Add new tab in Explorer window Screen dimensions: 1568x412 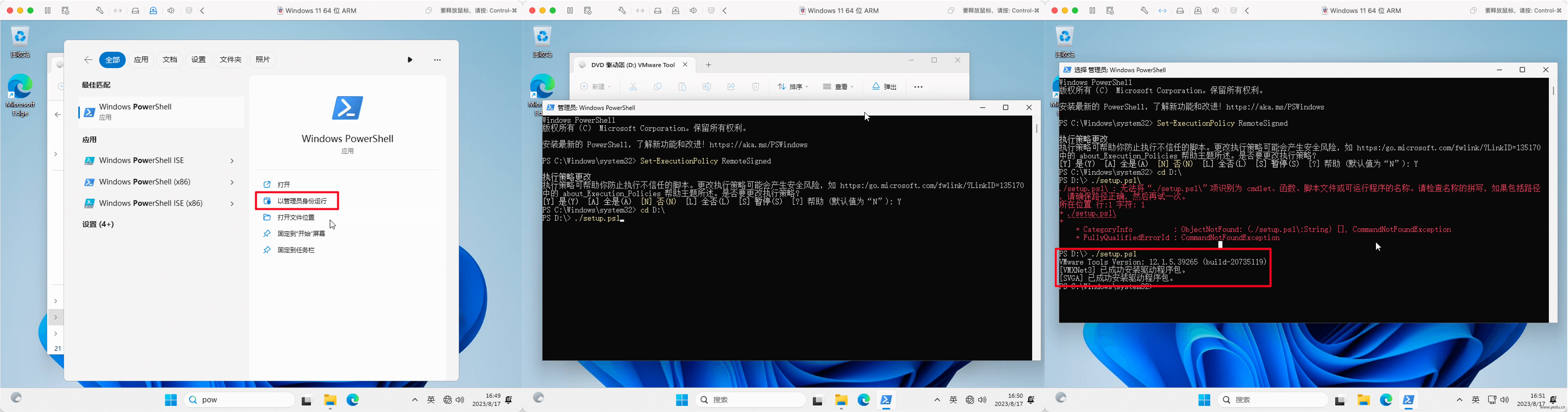pos(708,65)
